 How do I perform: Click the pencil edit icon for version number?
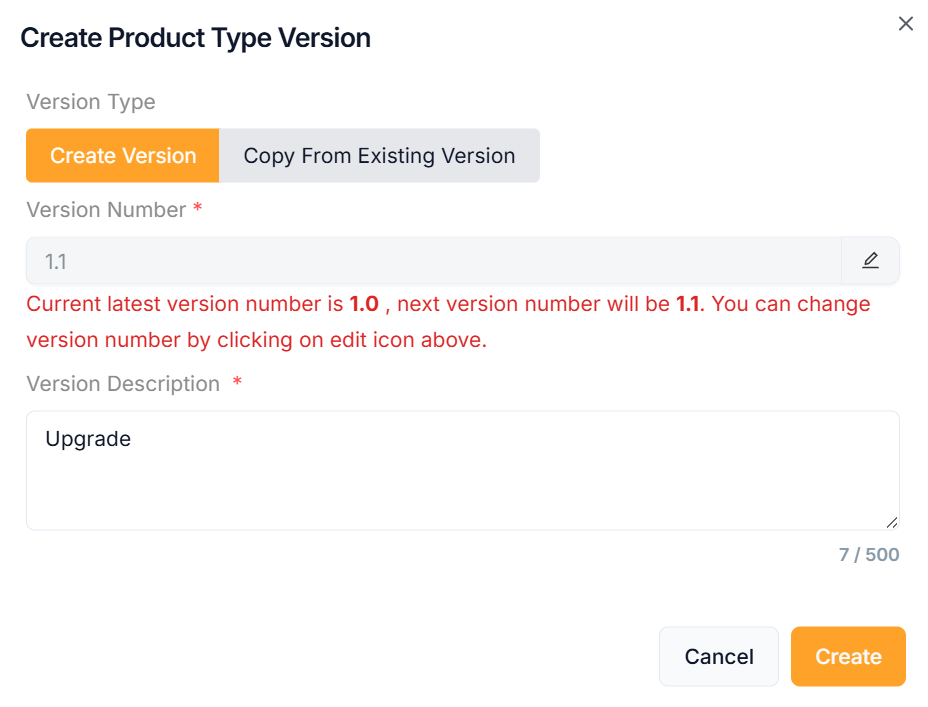[870, 261]
